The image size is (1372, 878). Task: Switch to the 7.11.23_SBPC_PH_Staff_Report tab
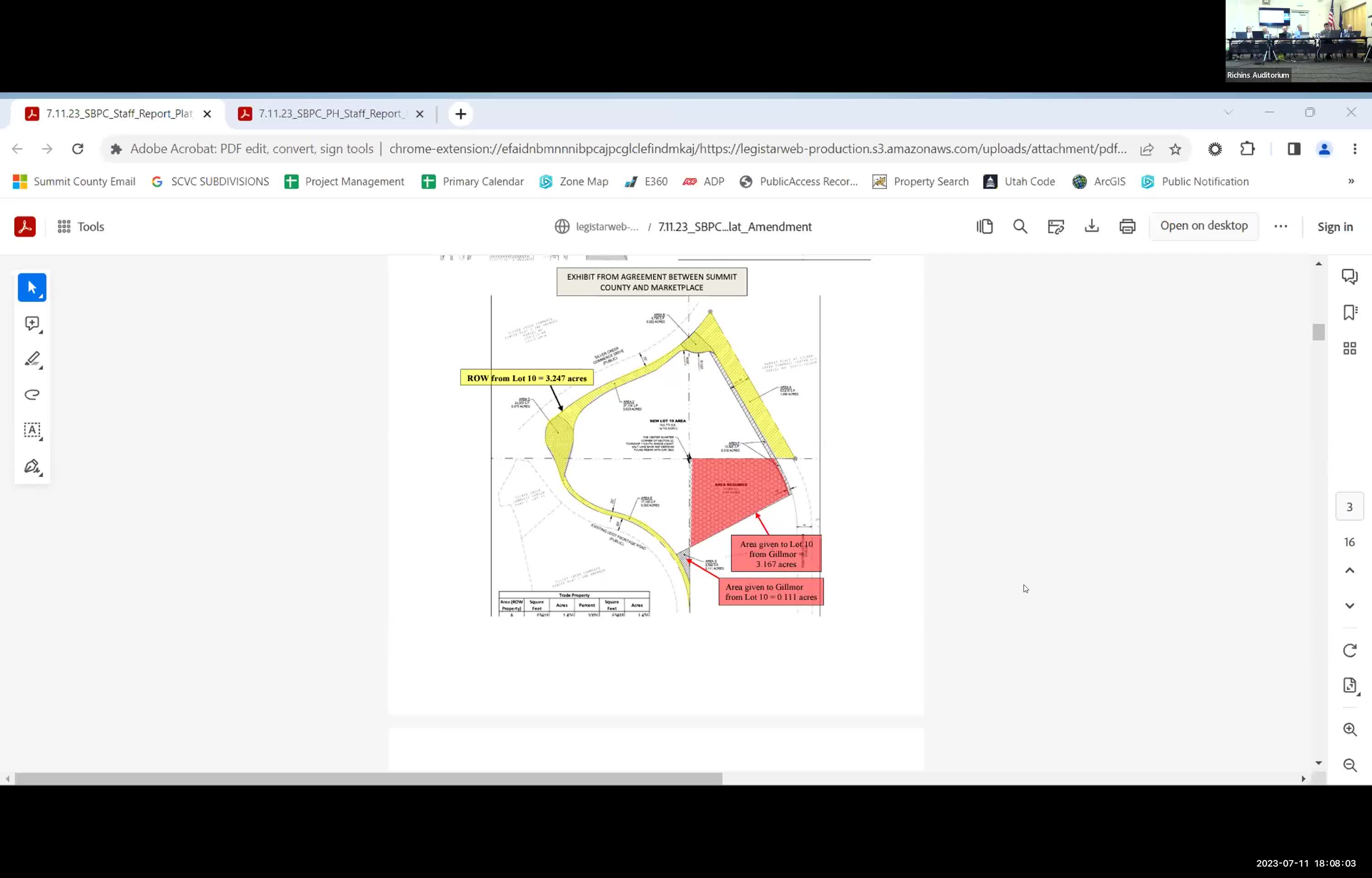click(331, 114)
